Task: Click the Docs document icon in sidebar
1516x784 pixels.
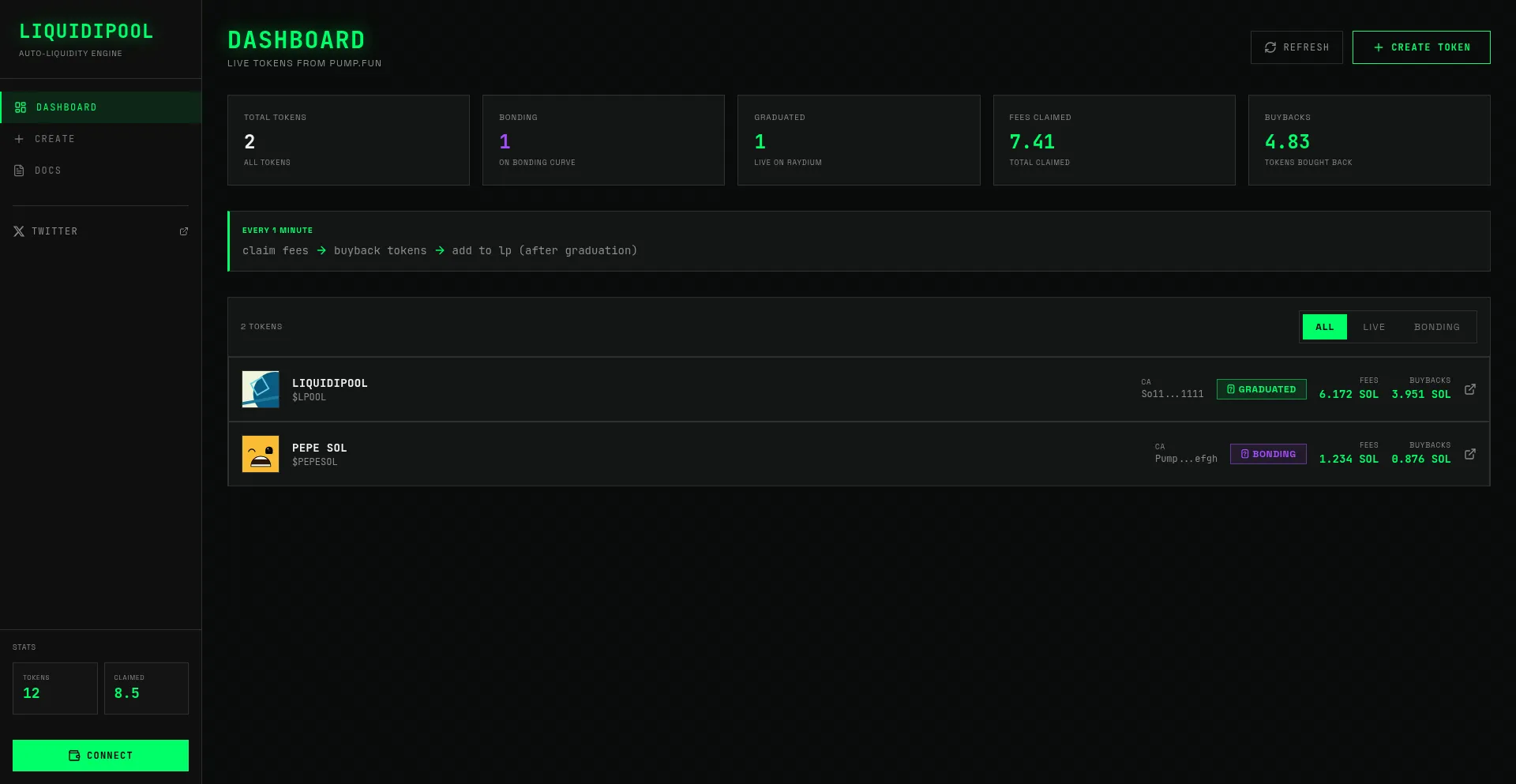Action: 19,171
